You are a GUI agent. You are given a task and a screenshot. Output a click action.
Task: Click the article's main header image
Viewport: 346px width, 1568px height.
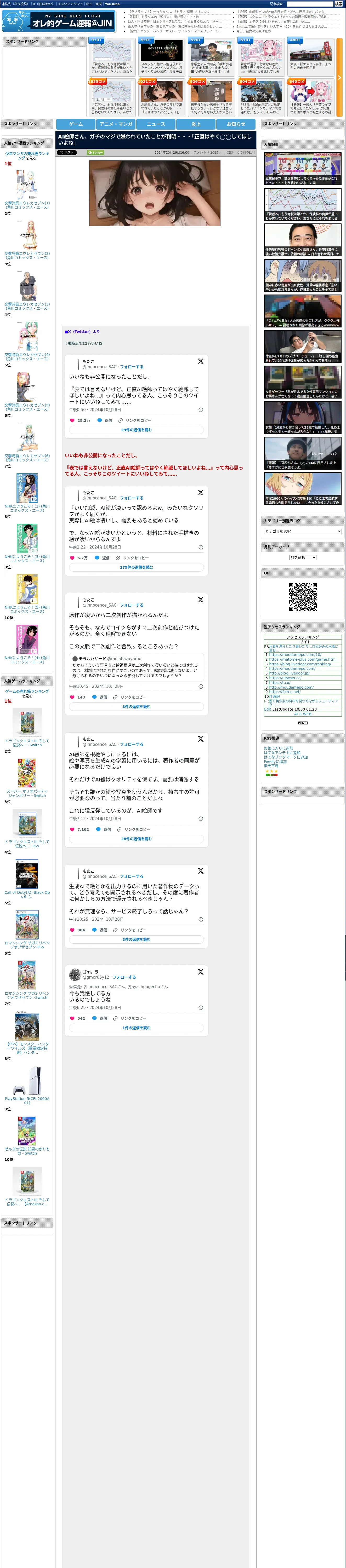point(155,194)
